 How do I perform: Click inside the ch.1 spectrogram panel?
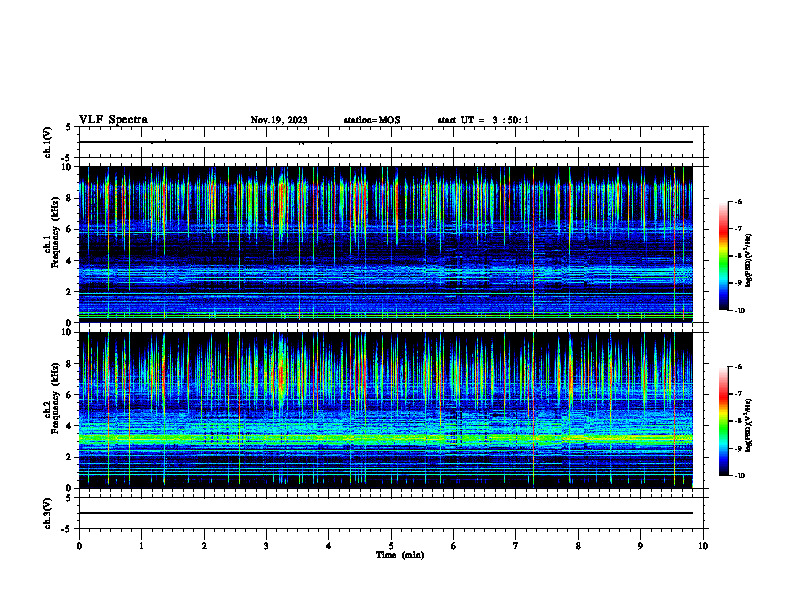click(x=386, y=244)
